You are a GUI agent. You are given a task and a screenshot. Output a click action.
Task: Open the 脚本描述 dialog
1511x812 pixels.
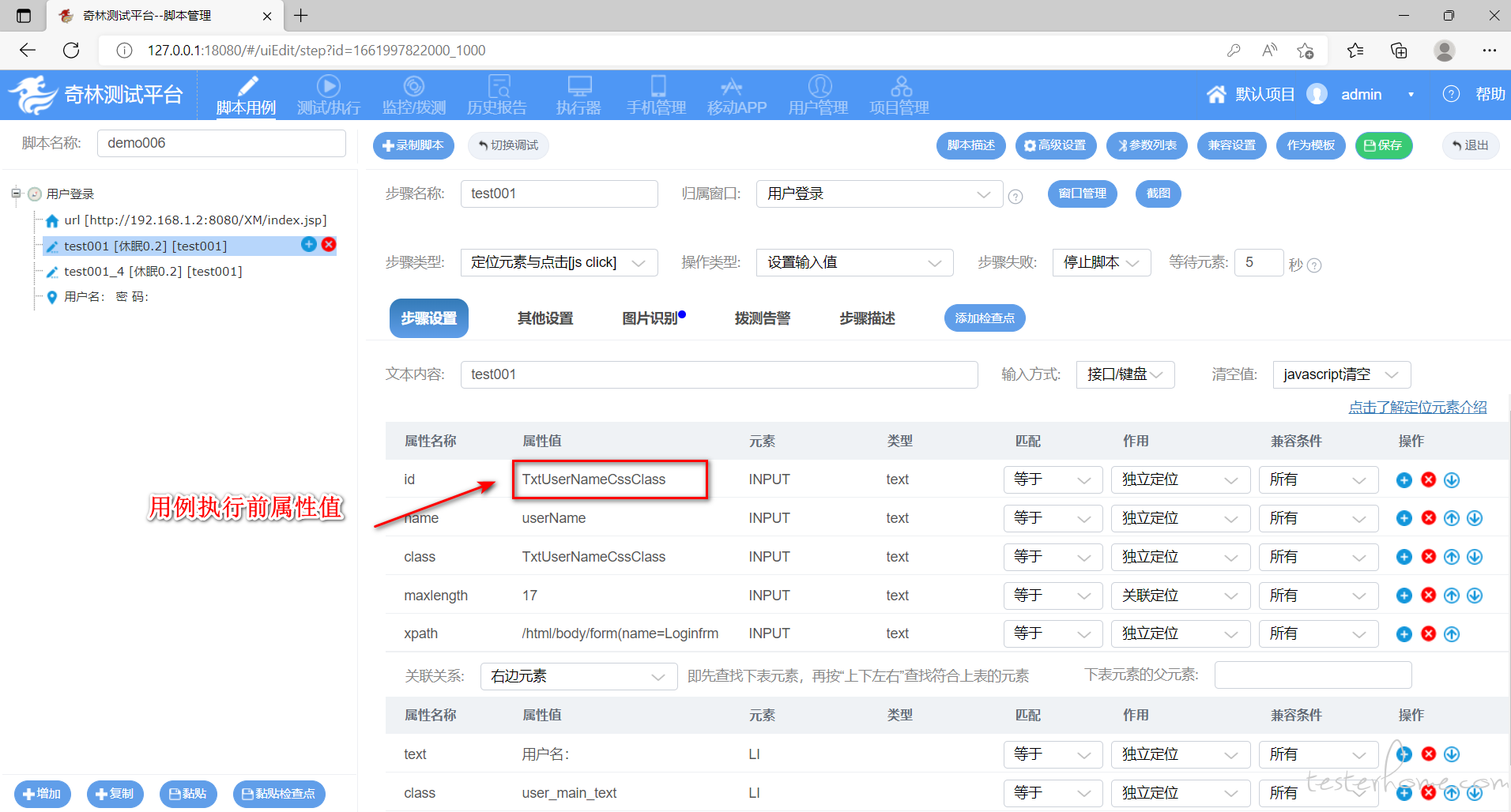click(x=970, y=145)
